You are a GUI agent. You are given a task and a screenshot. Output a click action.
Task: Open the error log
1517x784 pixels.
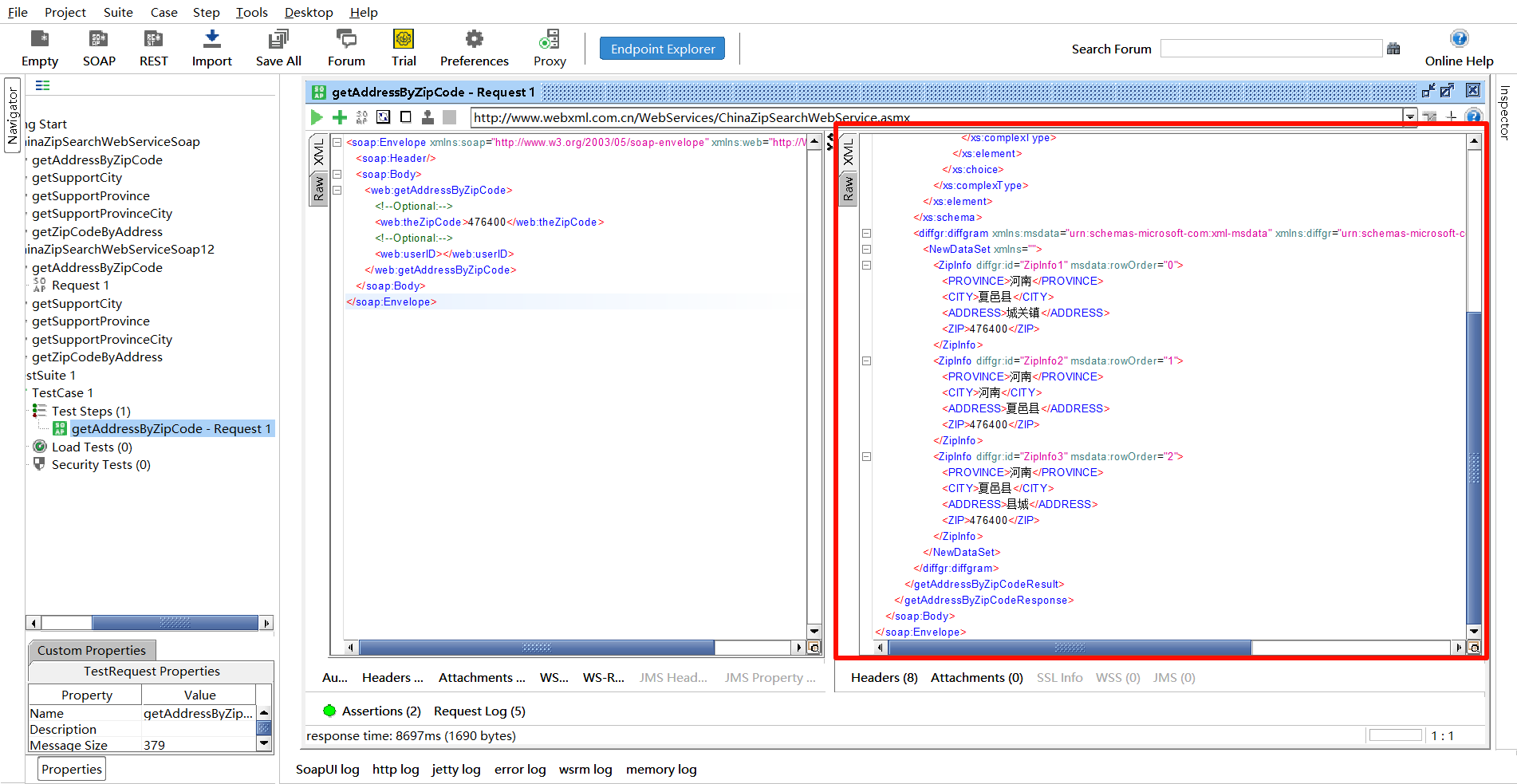tap(520, 770)
